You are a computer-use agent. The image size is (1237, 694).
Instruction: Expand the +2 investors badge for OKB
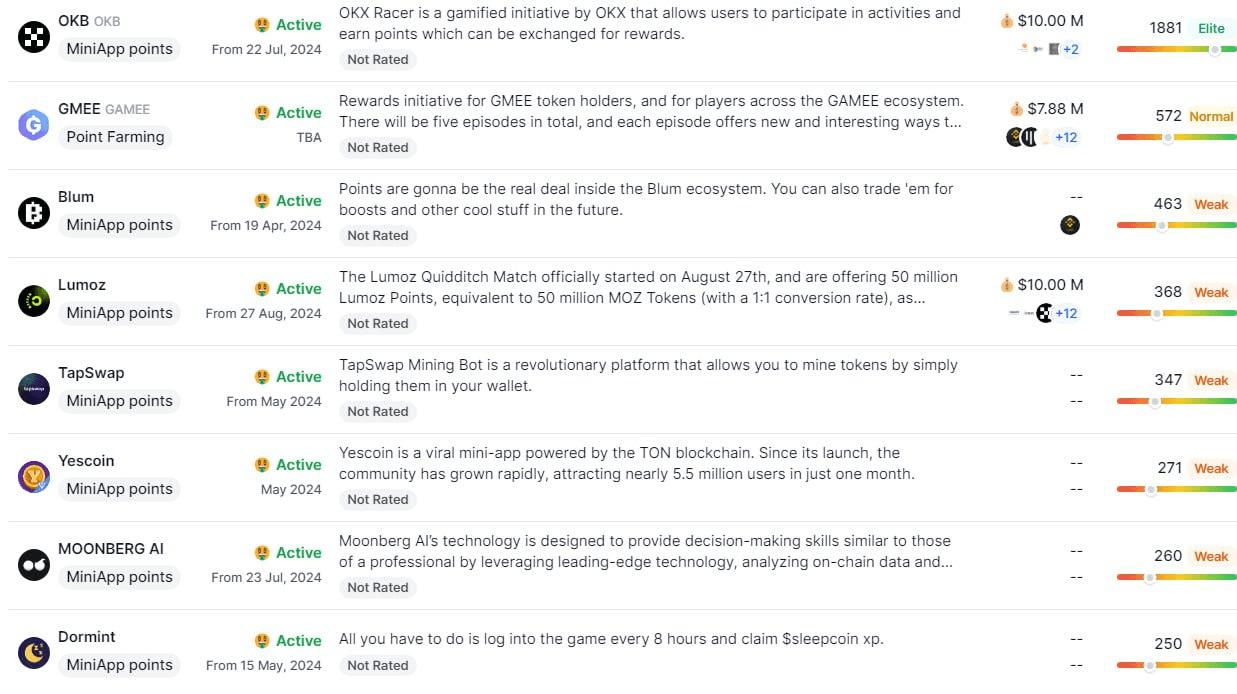[1070, 49]
